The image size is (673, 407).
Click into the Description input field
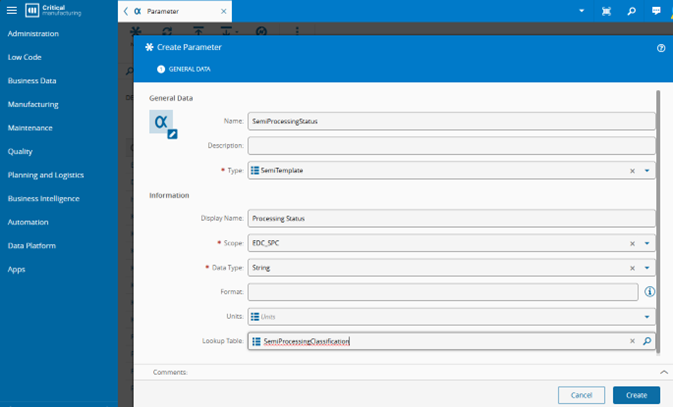pos(451,146)
